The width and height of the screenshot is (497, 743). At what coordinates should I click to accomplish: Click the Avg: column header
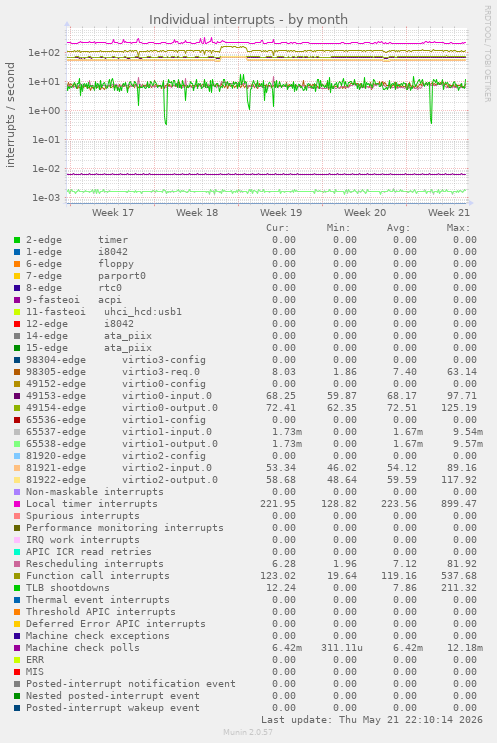click(x=398, y=228)
